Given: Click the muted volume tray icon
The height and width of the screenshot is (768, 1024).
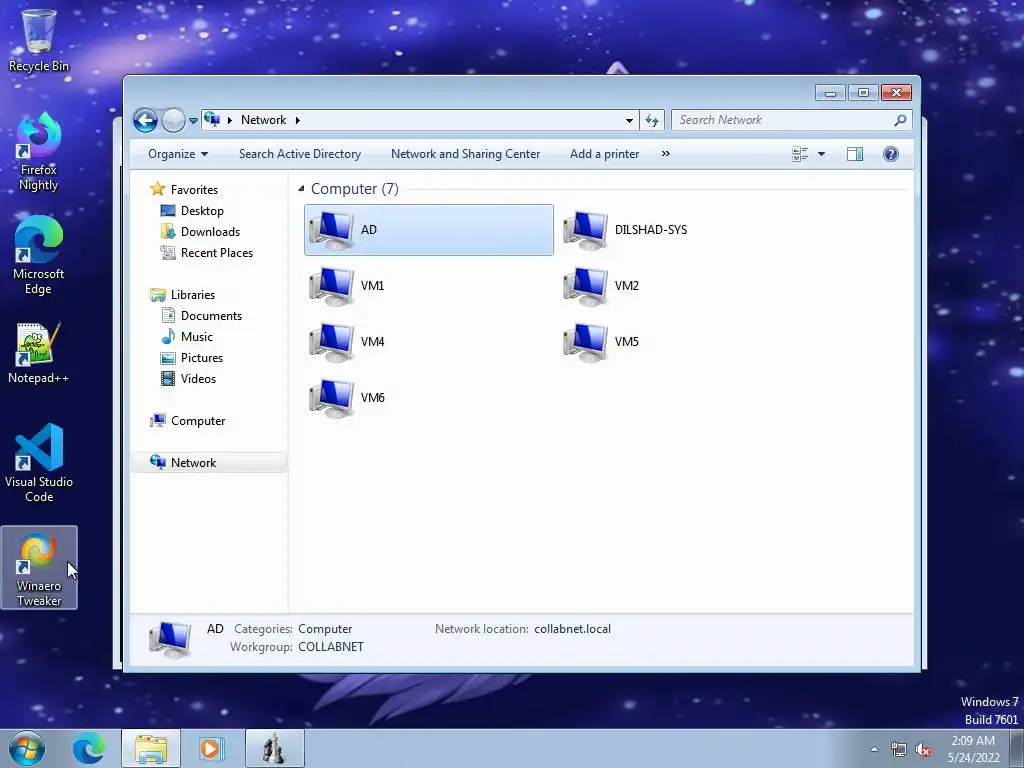Looking at the screenshot, I should coord(922,749).
